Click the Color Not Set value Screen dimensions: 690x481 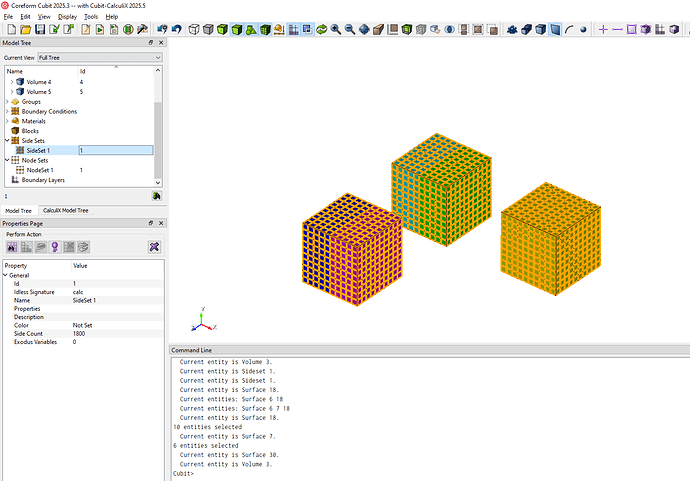82,325
